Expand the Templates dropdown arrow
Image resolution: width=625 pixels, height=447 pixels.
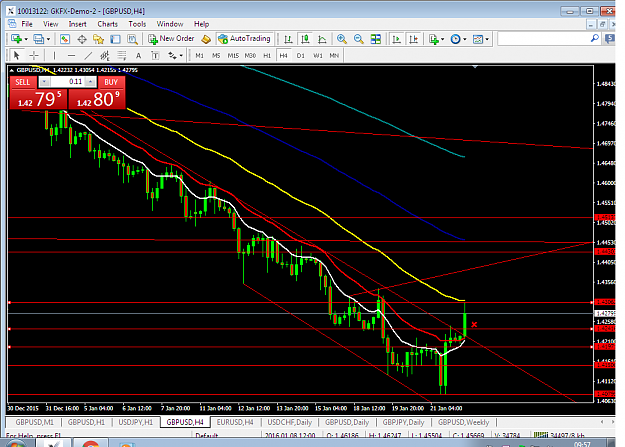487,39
